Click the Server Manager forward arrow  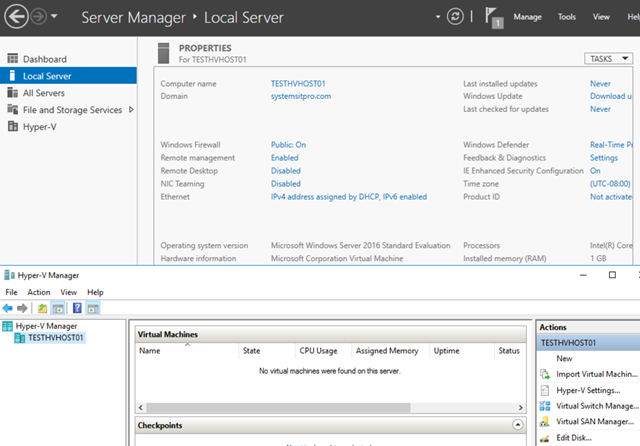pos(39,17)
